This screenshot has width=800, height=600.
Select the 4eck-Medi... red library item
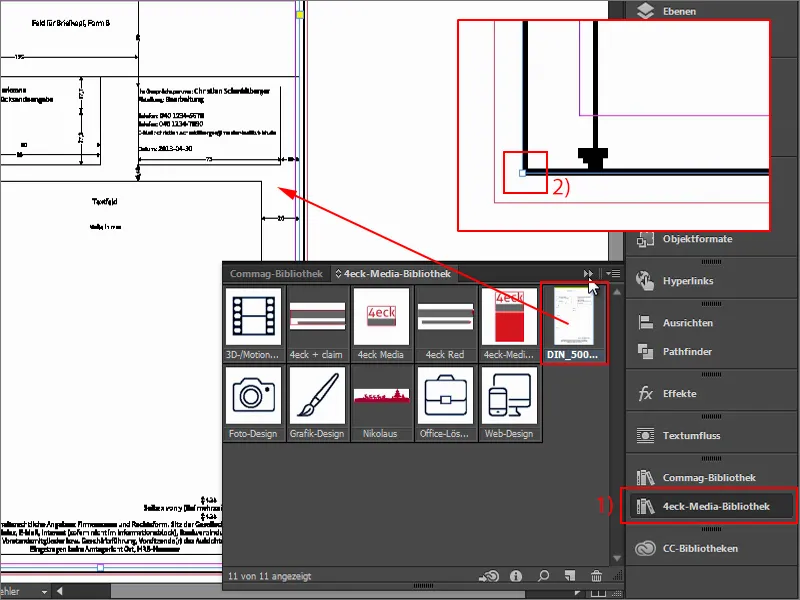click(x=509, y=324)
